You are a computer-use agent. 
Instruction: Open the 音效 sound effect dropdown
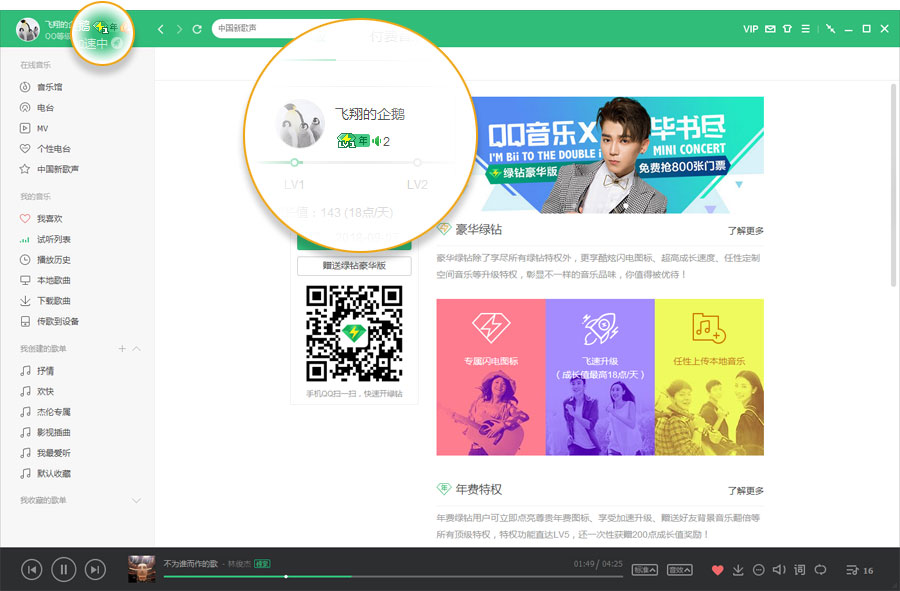coord(680,570)
